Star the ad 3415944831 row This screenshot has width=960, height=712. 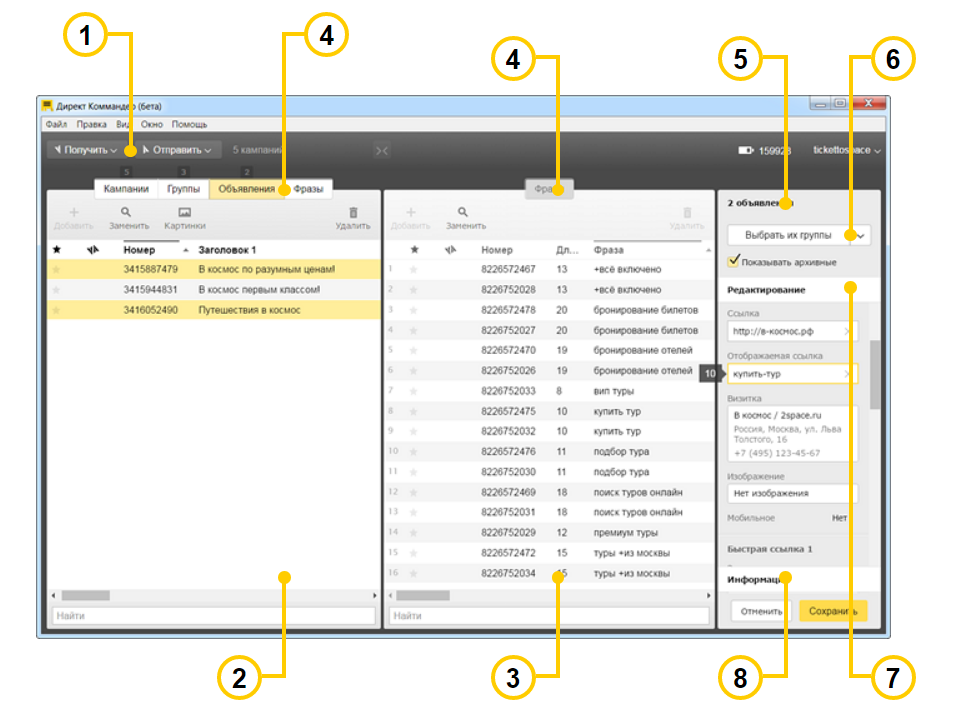coord(57,290)
